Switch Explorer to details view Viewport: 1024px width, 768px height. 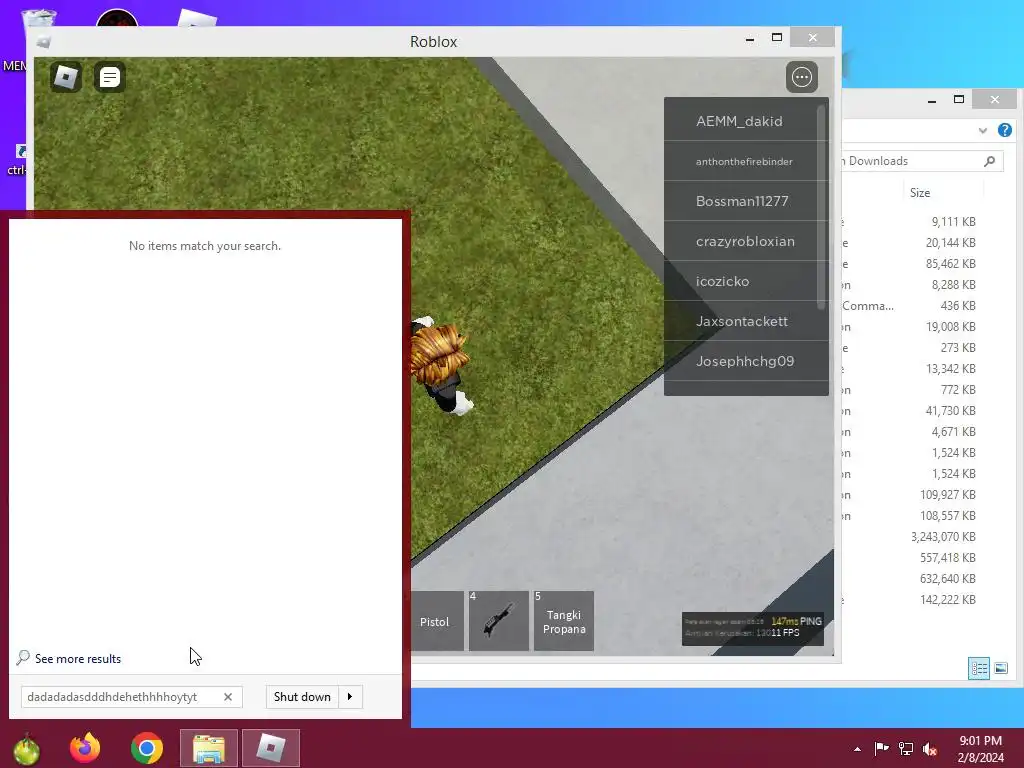click(x=979, y=668)
